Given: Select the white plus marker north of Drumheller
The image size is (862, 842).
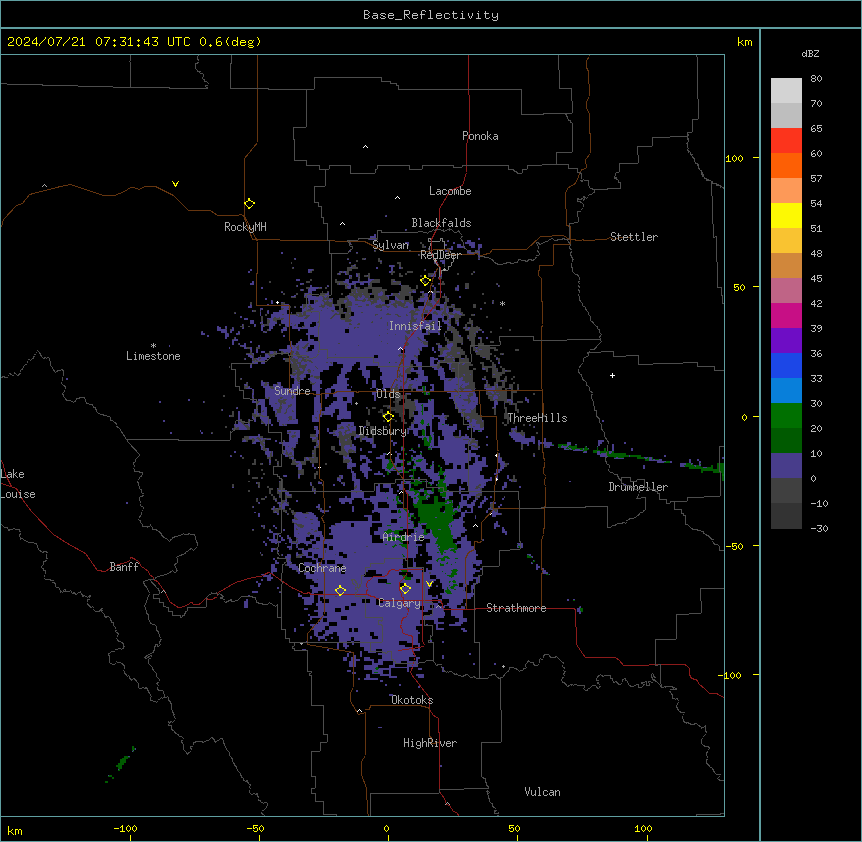Looking at the screenshot, I should pos(612,375).
